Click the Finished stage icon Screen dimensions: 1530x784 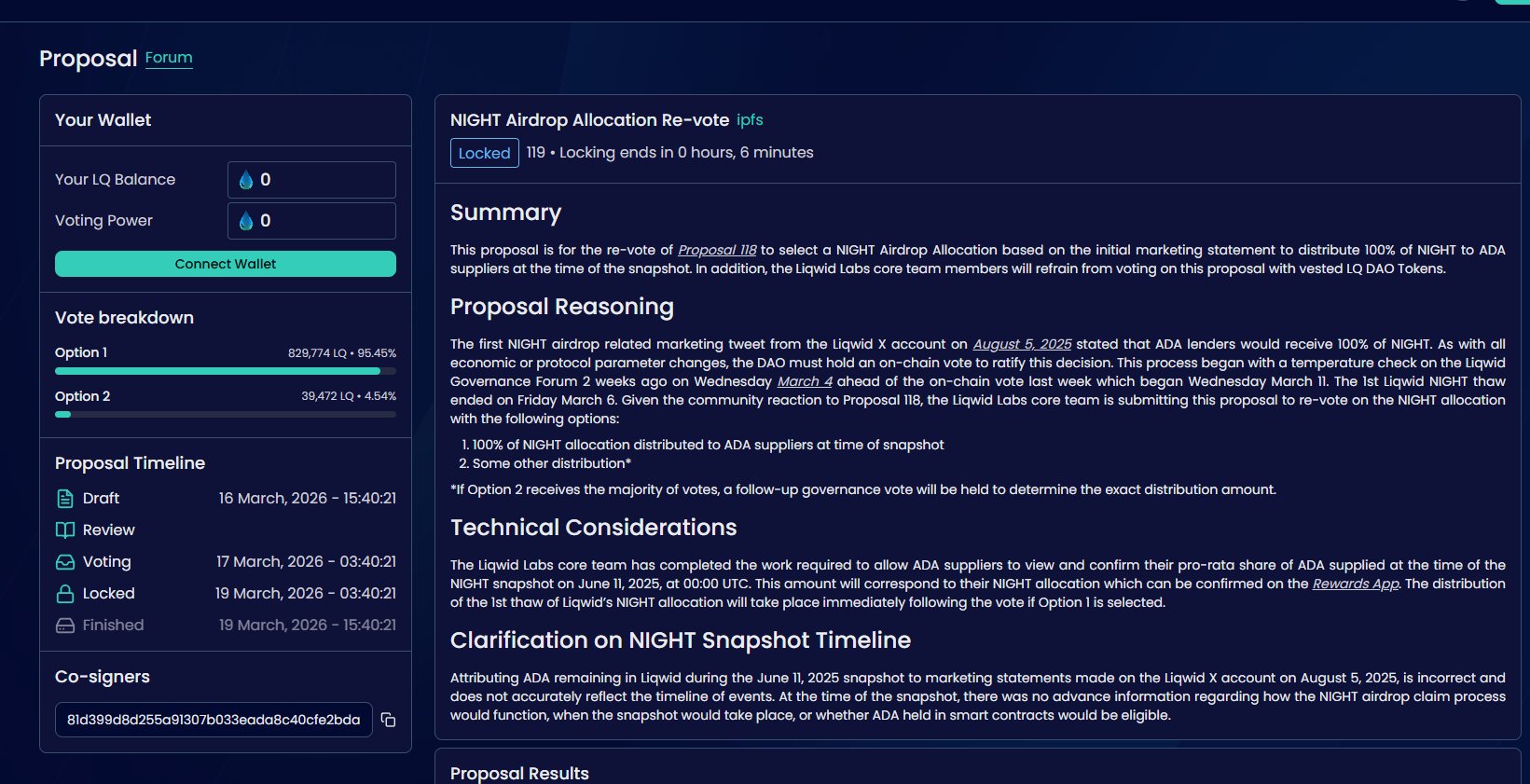pyautogui.click(x=65, y=626)
